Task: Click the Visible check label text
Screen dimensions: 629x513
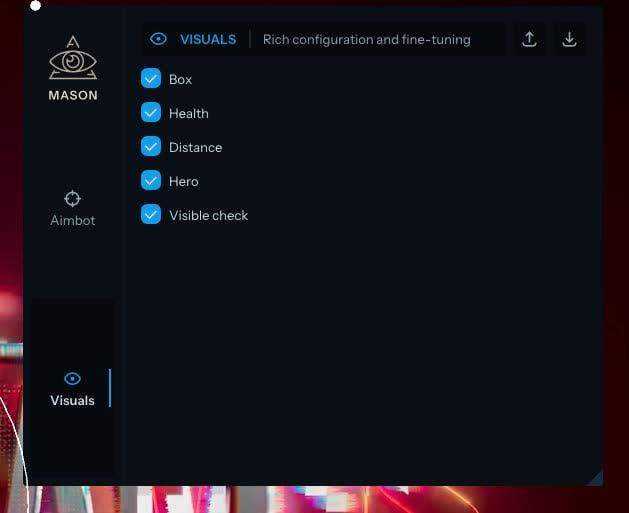Action: tap(209, 215)
